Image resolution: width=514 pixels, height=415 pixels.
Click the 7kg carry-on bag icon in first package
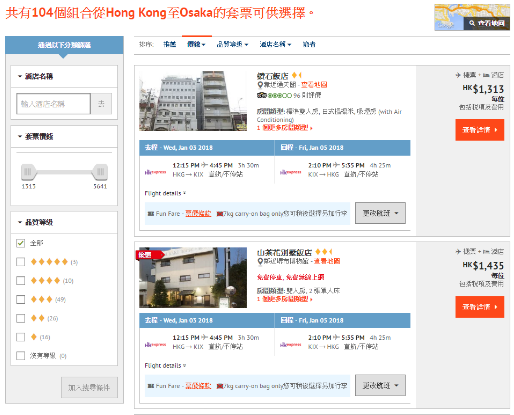coord(219,214)
